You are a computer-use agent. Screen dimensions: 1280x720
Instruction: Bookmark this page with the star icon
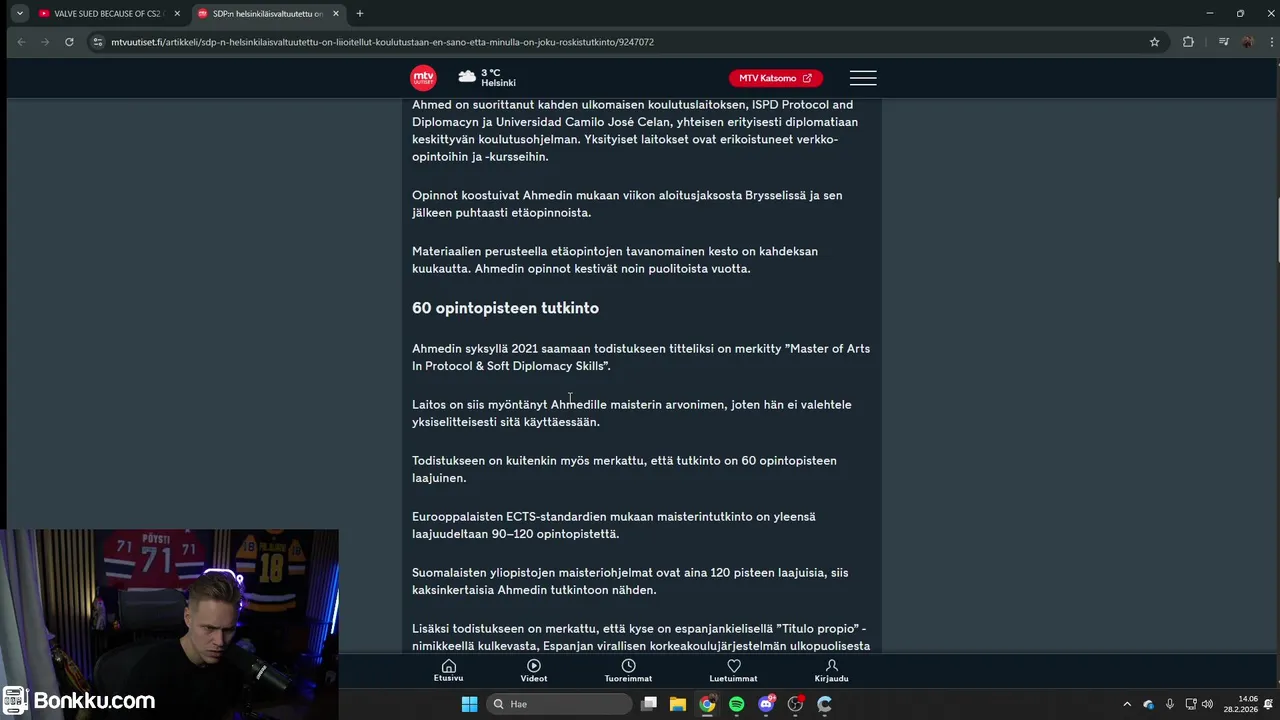1154,42
